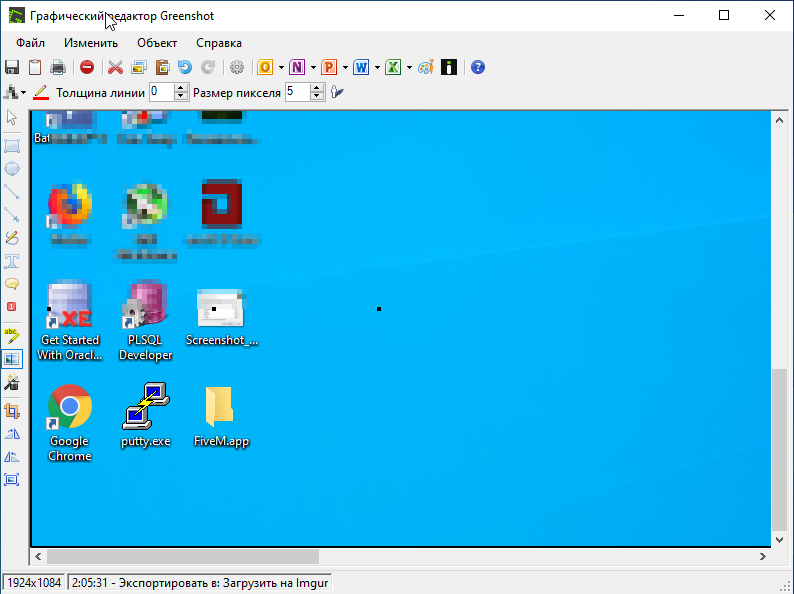Click the Google Chrome icon in the captured image
Viewport: 794px width, 594px height.
(70, 406)
